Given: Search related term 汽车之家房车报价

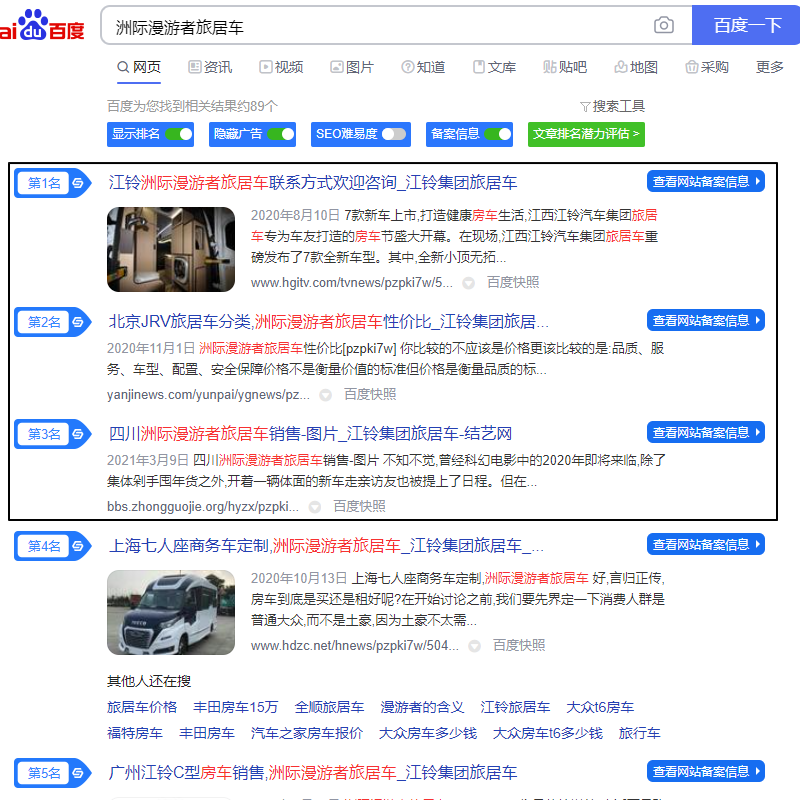Looking at the screenshot, I should click(x=307, y=733).
